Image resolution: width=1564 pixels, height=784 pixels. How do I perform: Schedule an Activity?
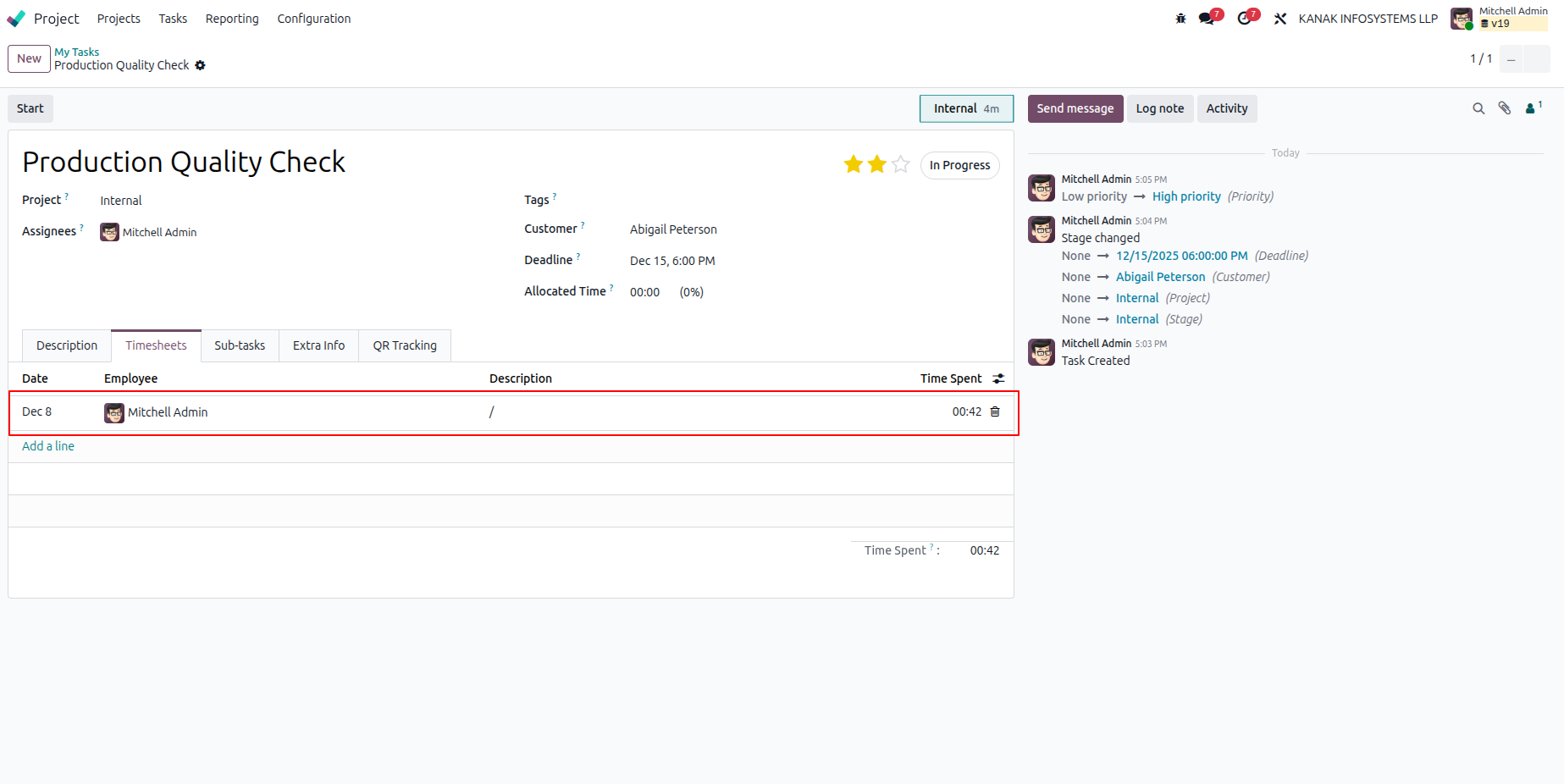[1227, 108]
